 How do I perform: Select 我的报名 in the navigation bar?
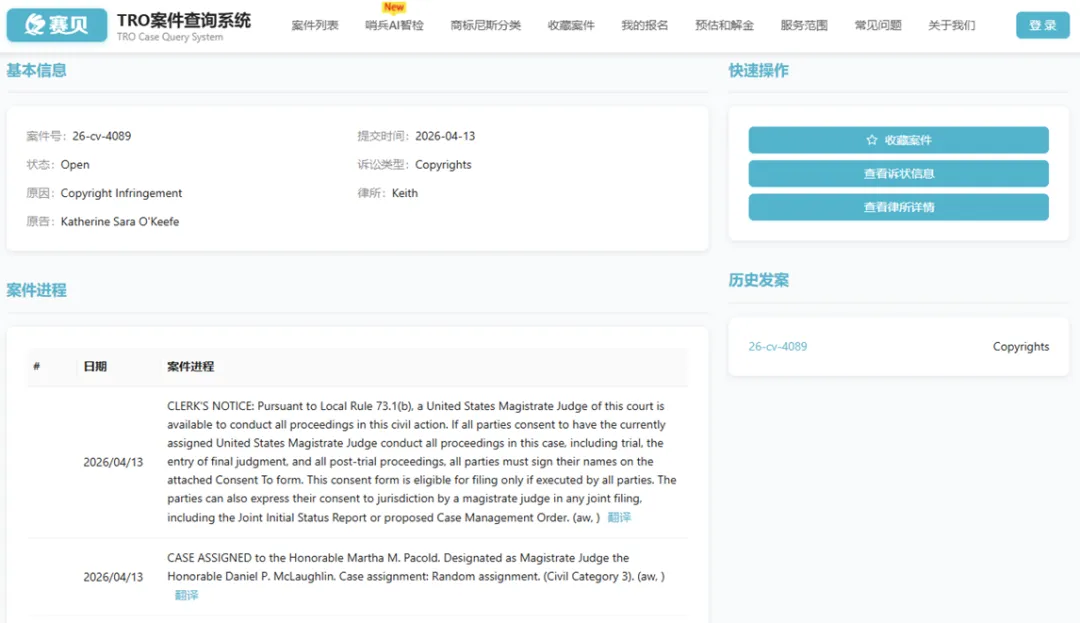pyautogui.click(x=645, y=25)
